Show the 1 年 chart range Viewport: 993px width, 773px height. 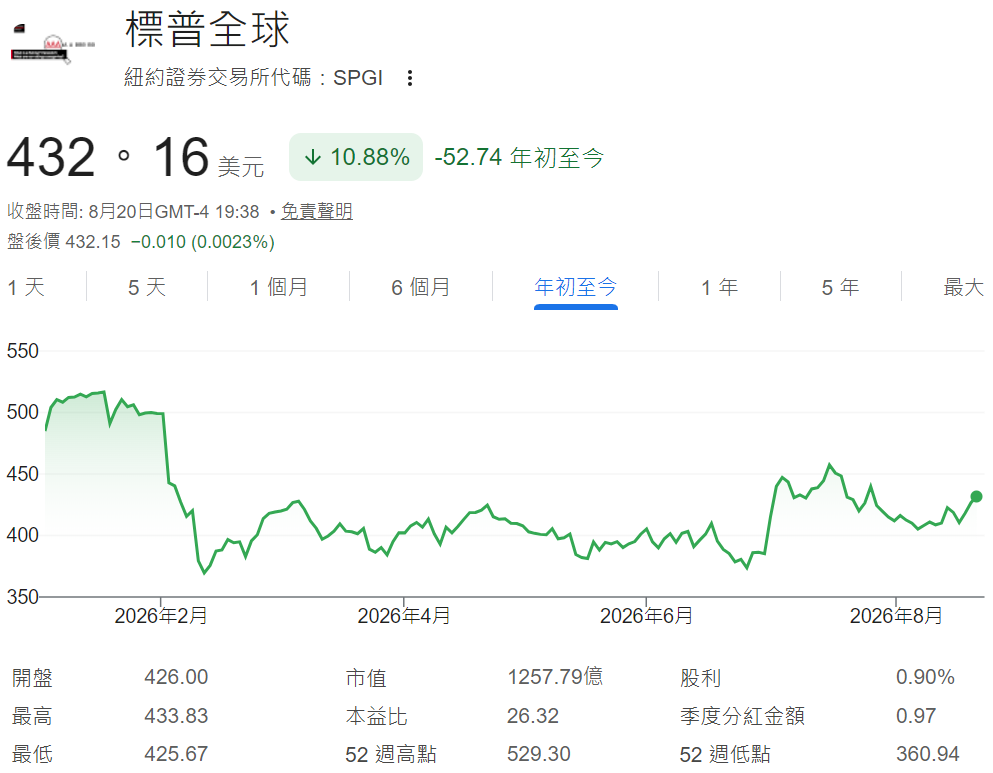(x=719, y=287)
